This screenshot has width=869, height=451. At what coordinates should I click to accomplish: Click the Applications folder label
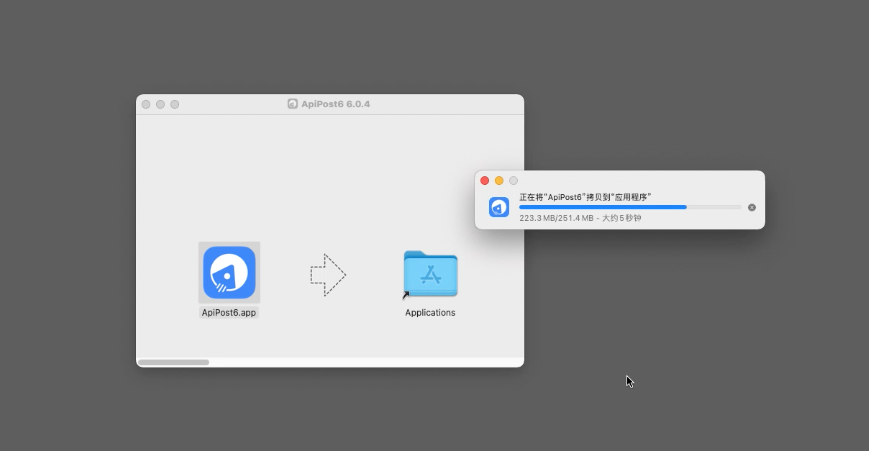click(x=430, y=312)
